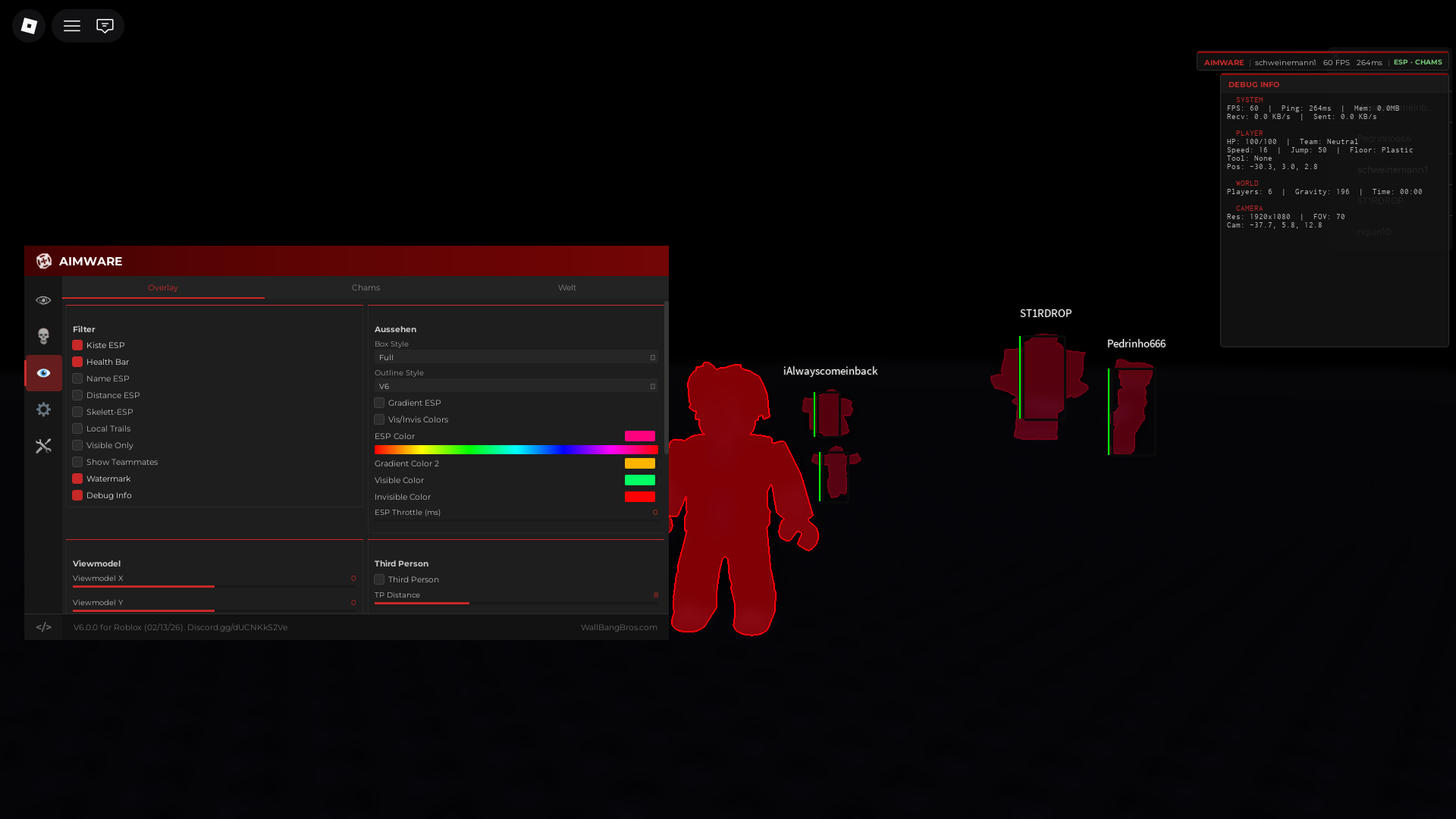Open the hamburger menu in the top bar
The width and height of the screenshot is (1456, 819).
click(x=72, y=26)
